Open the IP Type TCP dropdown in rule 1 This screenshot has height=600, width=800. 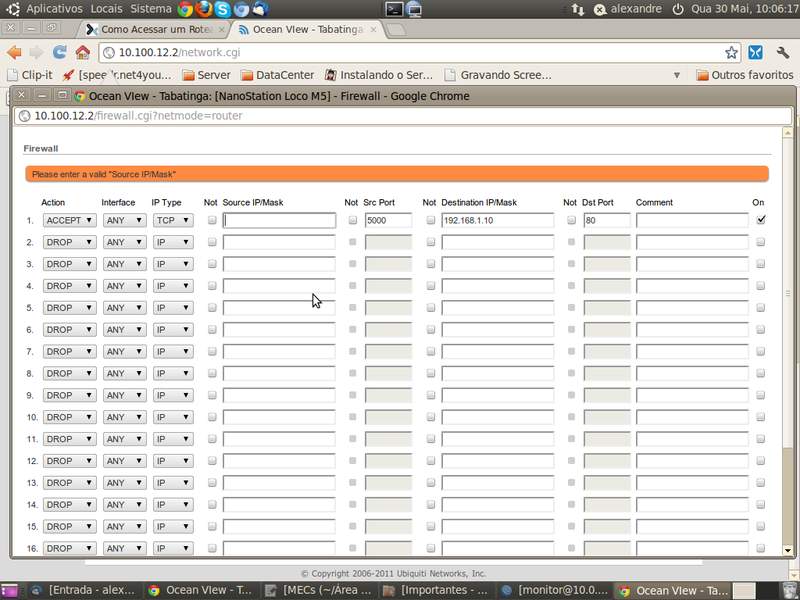pos(173,220)
